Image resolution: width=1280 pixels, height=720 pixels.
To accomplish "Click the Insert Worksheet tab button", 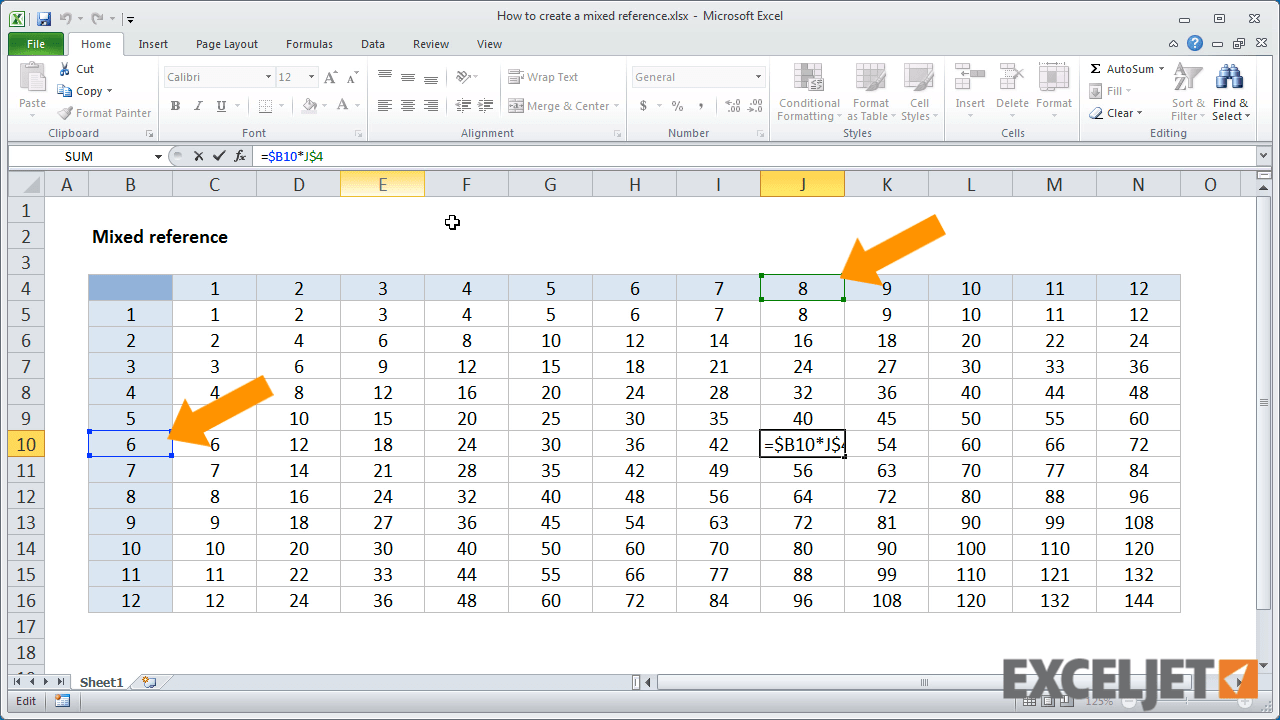I will (148, 682).
